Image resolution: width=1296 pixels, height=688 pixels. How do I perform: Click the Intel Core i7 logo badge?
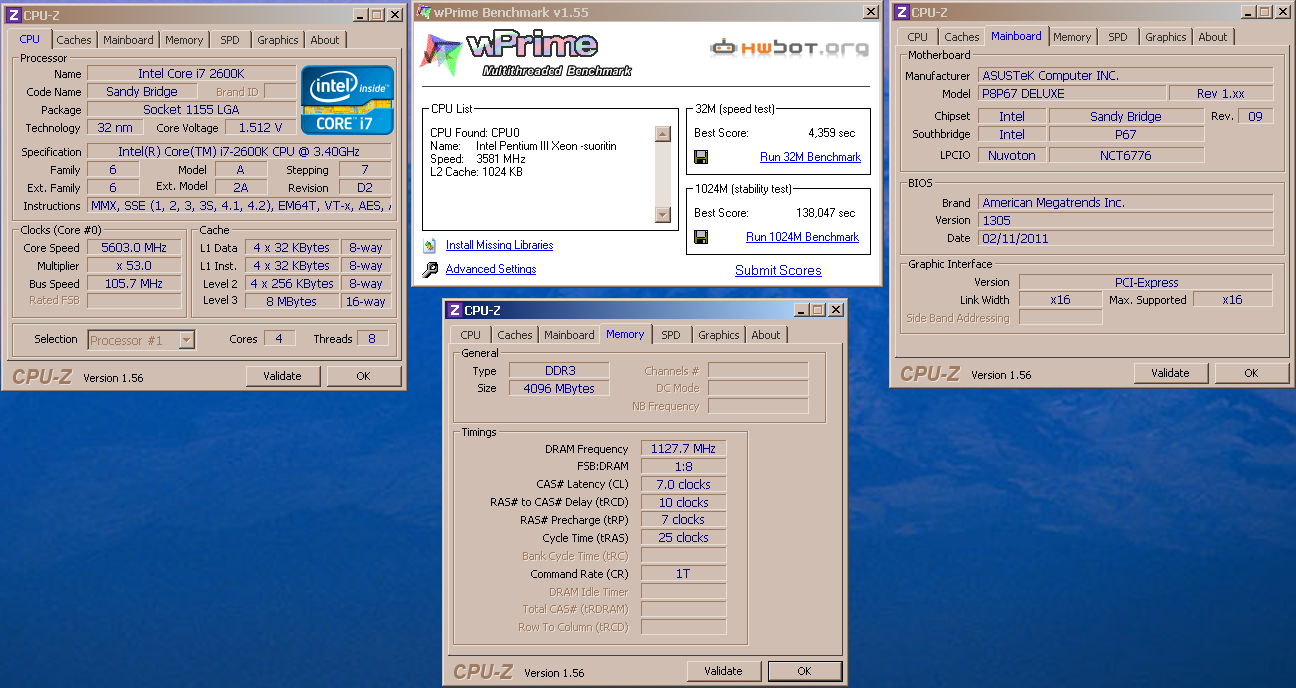click(x=347, y=100)
